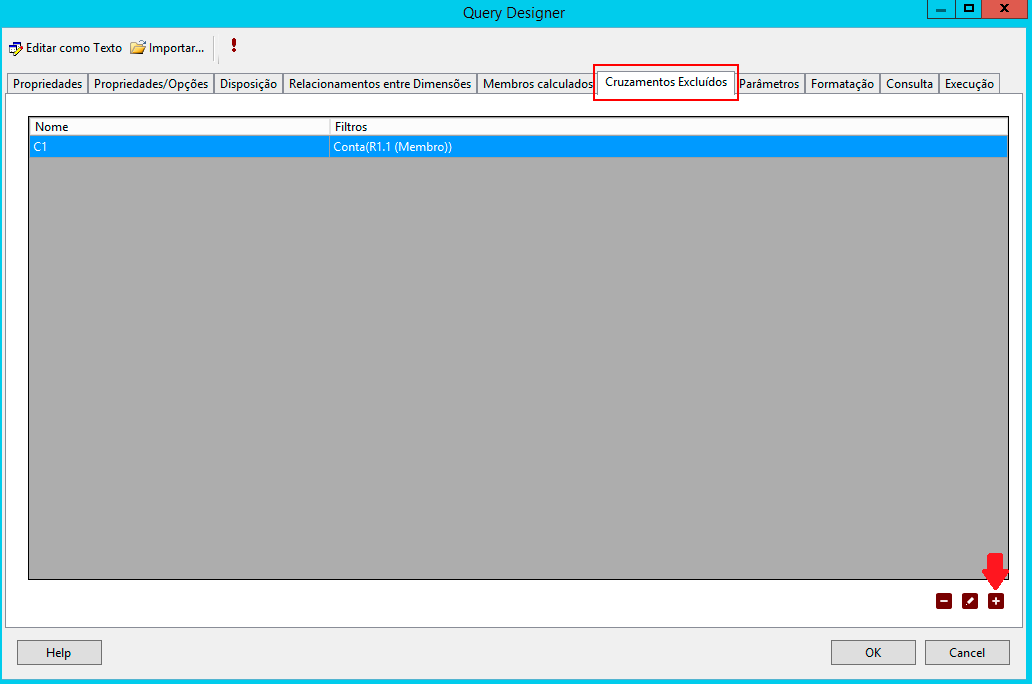The height and width of the screenshot is (684, 1032).
Task: Edit the selected crossing with the pencil icon
Action: pos(969,601)
